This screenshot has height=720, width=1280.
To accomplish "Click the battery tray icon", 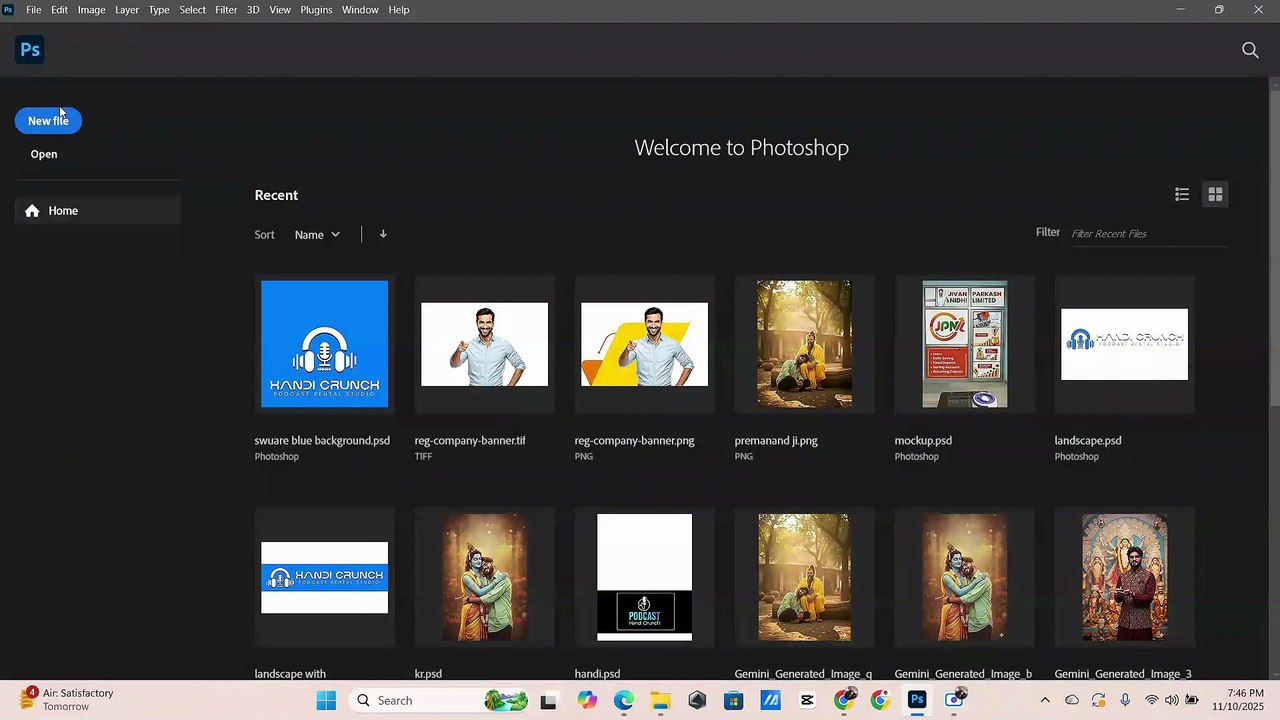I will 1192,701.
